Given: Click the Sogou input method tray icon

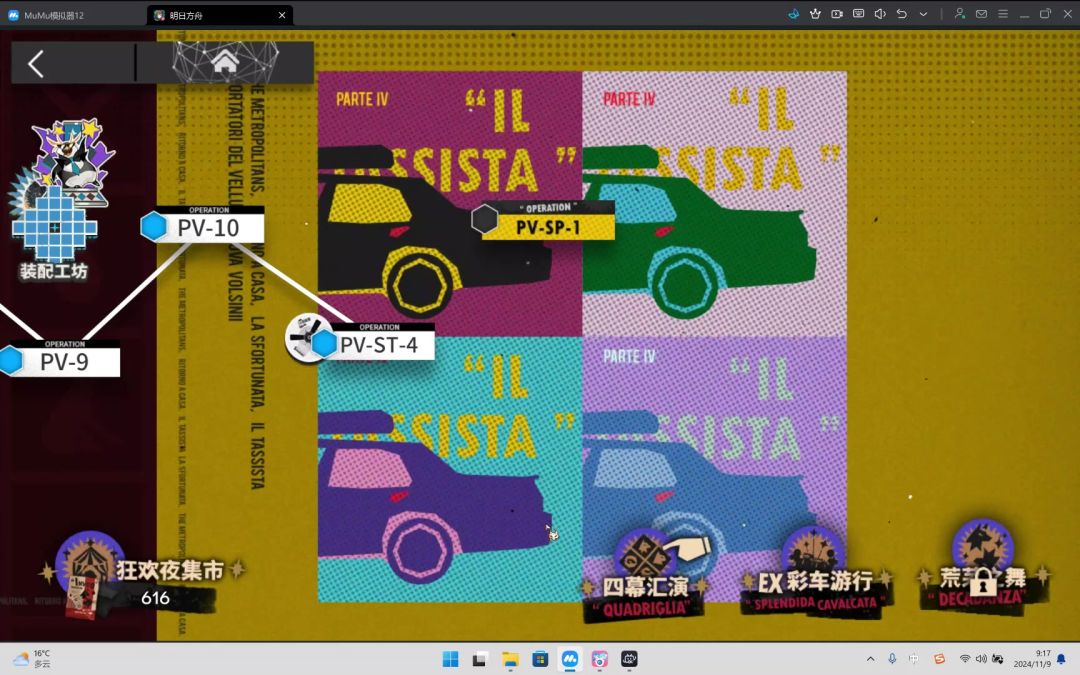Looking at the screenshot, I should tap(939, 659).
